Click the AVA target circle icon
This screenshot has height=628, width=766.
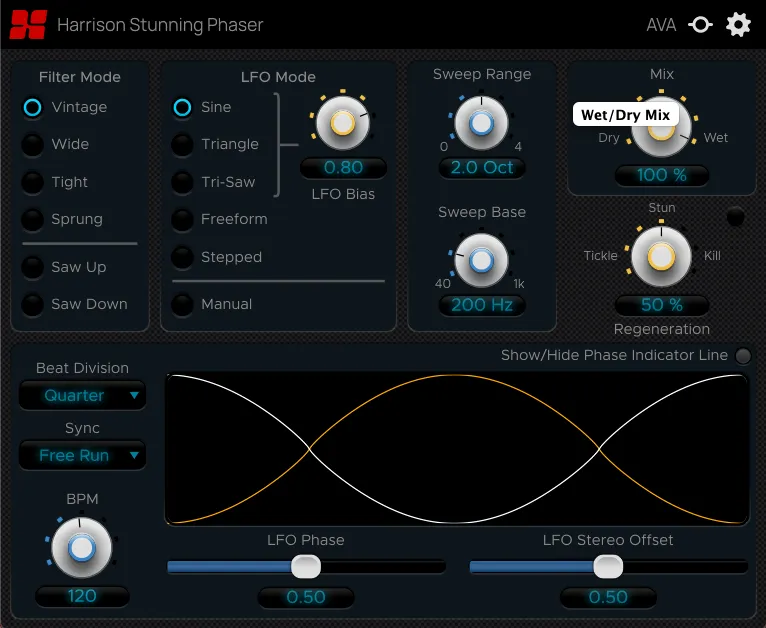700,24
